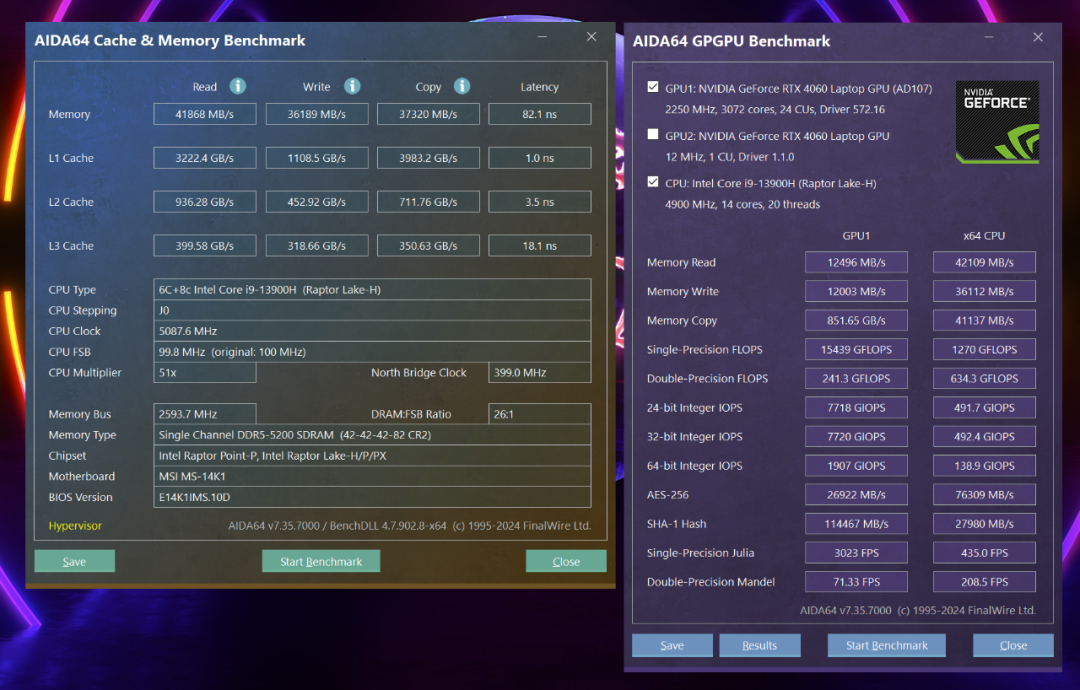Select Memory Read value 41868 MB/s

[205, 114]
